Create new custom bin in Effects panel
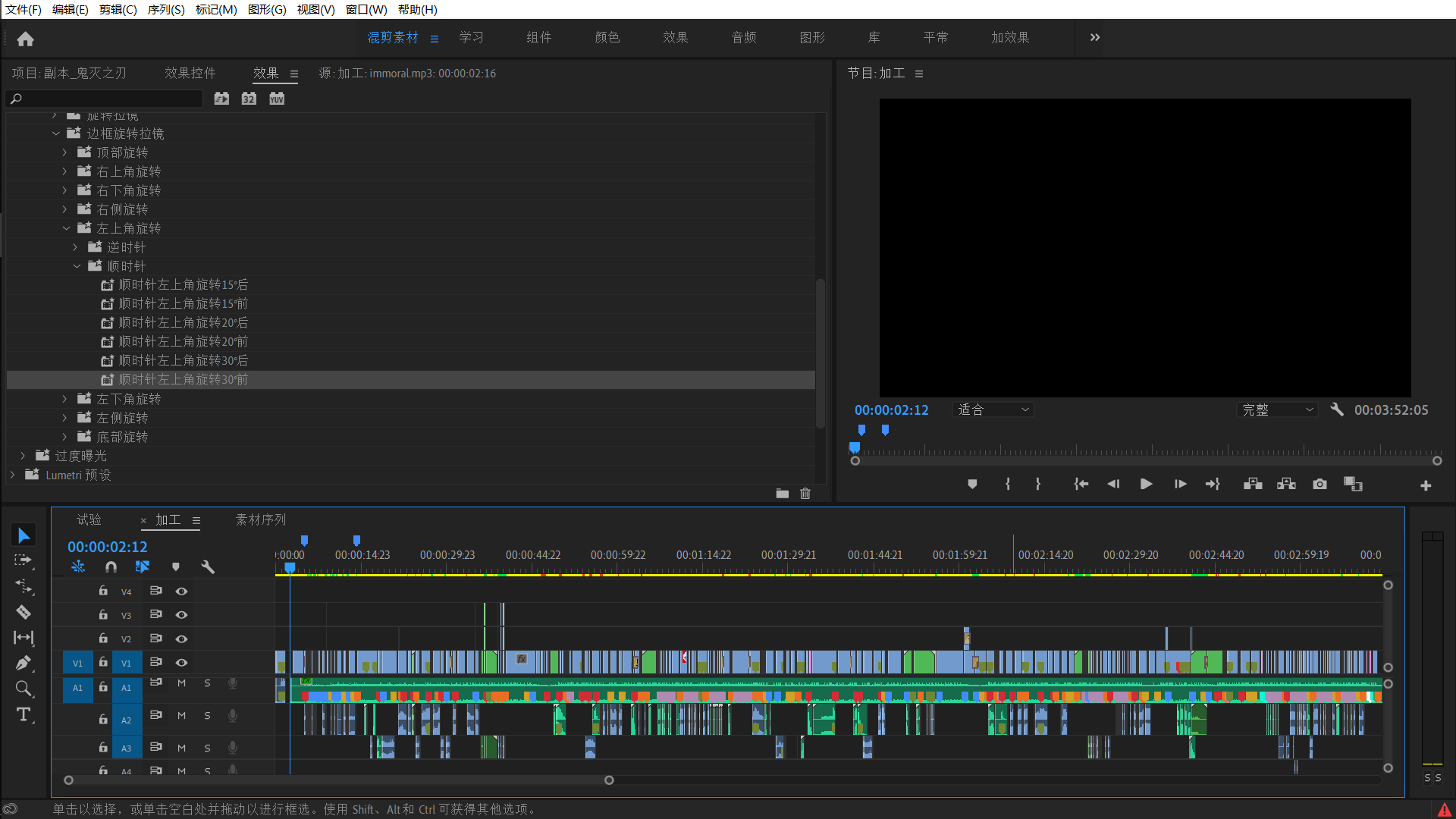The image size is (1456, 819). 783,494
